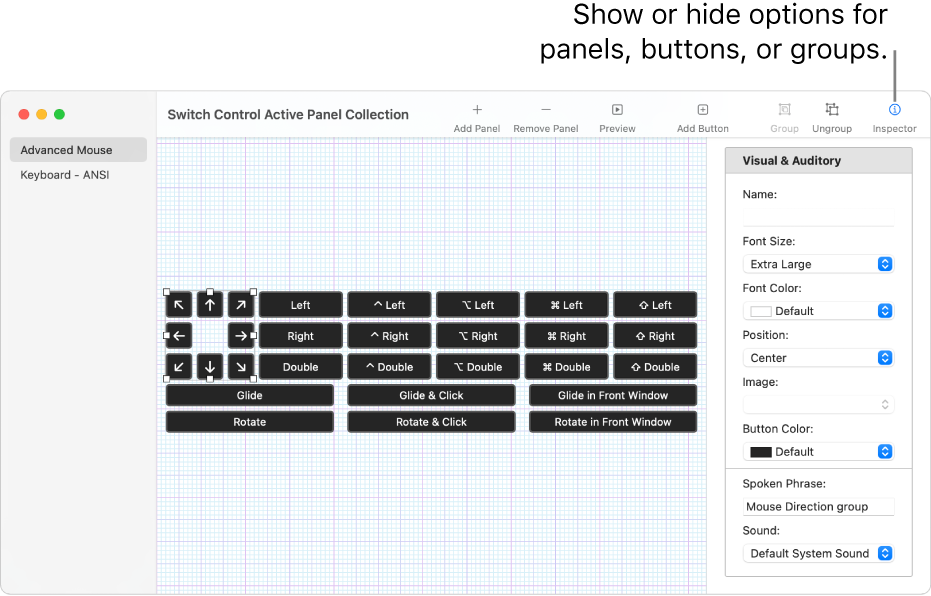Select the up arrow button
This screenshot has height=596, width=931.
click(210, 305)
